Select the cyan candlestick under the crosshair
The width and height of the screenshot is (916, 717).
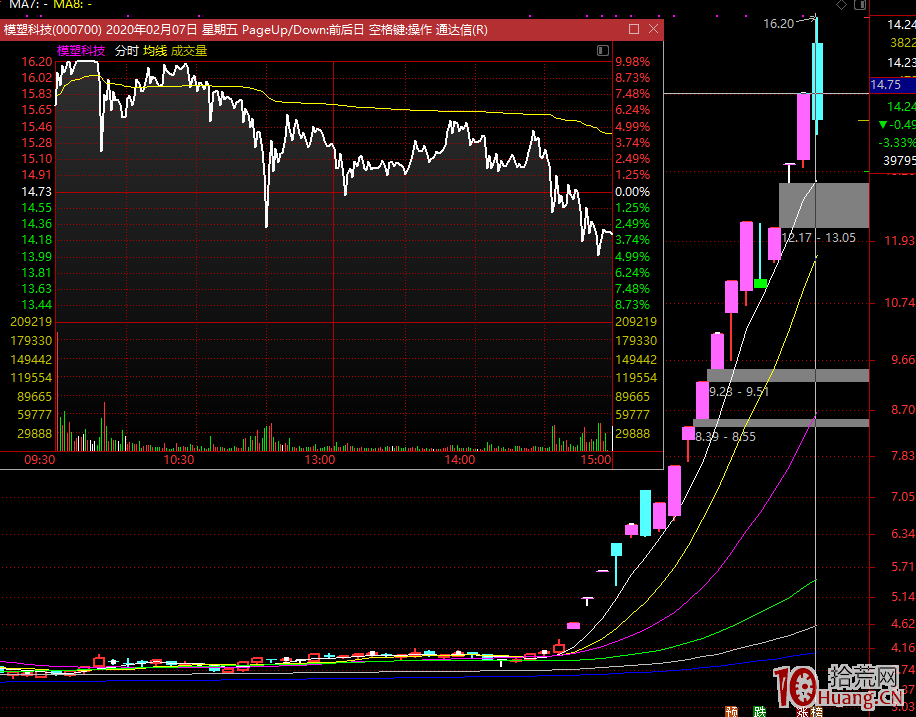click(817, 81)
